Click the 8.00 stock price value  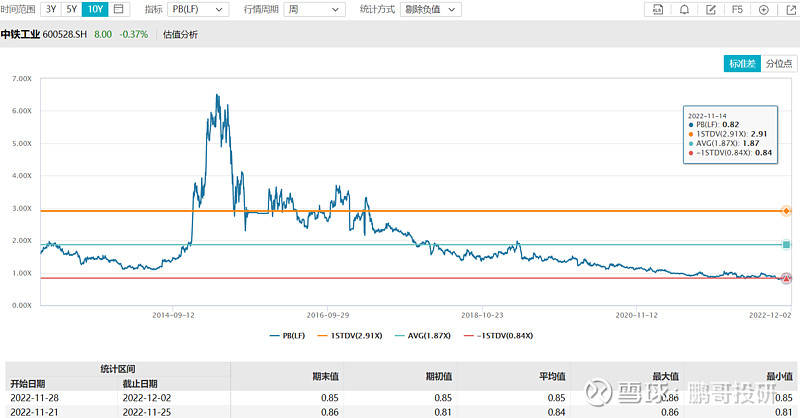(103, 35)
